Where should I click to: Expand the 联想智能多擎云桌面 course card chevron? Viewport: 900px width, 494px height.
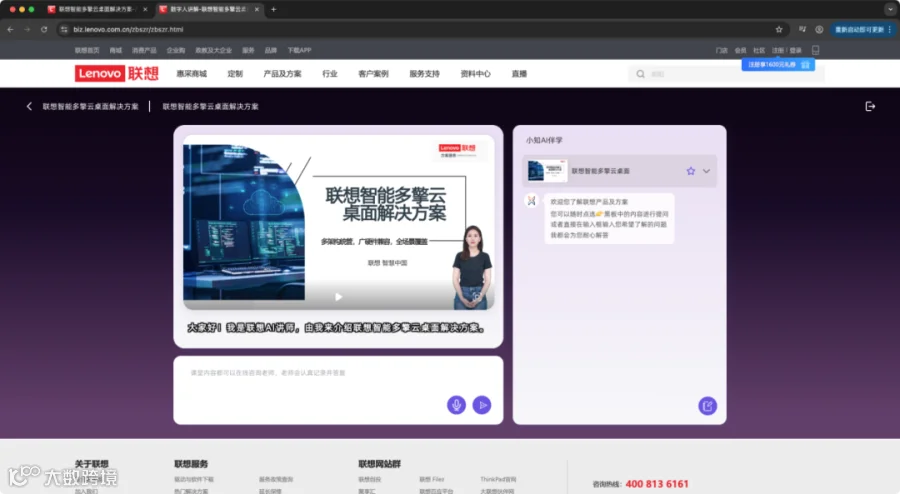point(707,171)
